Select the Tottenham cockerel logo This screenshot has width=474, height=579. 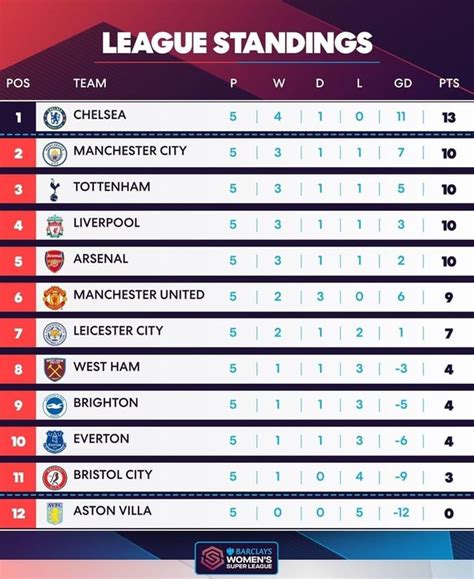pos(54,190)
